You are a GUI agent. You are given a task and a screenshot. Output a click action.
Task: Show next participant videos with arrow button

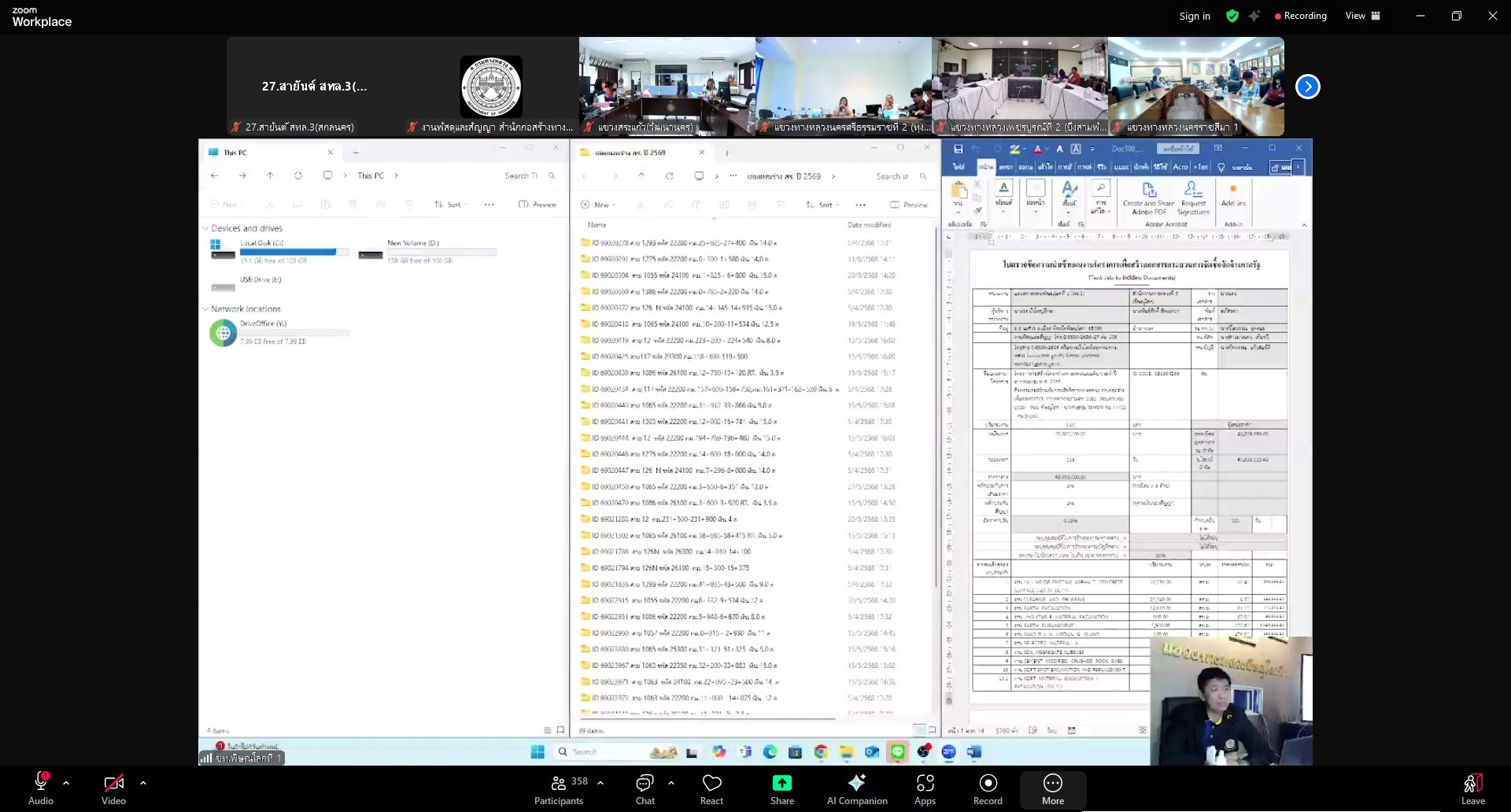(x=1307, y=87)
